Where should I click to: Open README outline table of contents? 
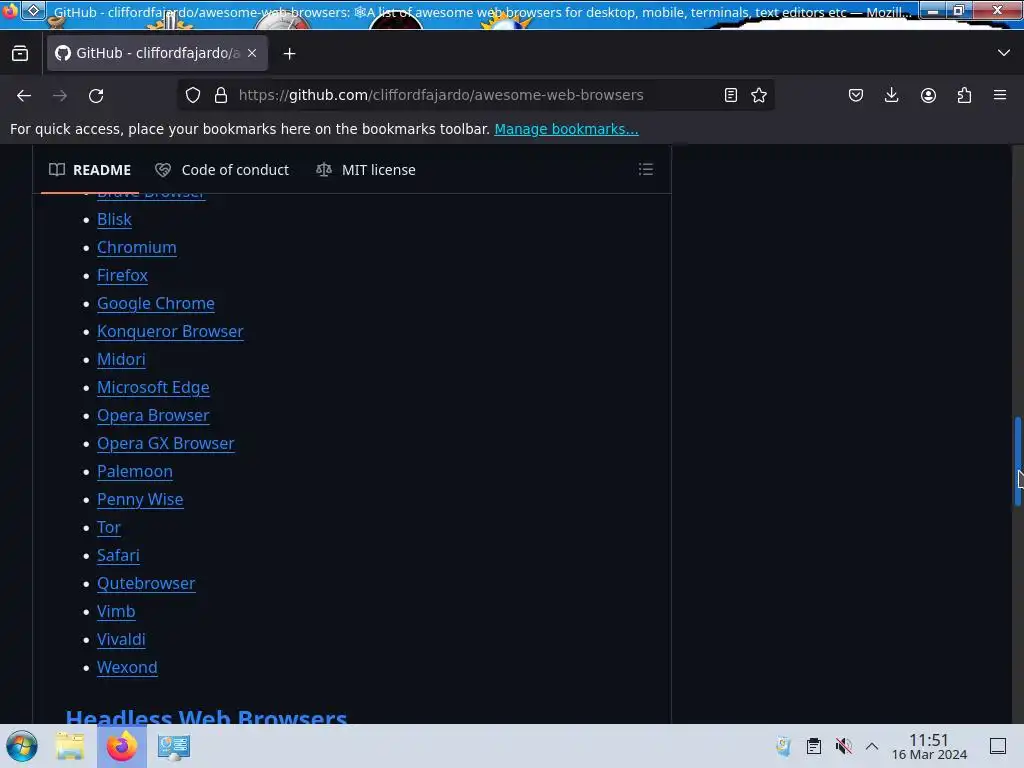(646, 170)
